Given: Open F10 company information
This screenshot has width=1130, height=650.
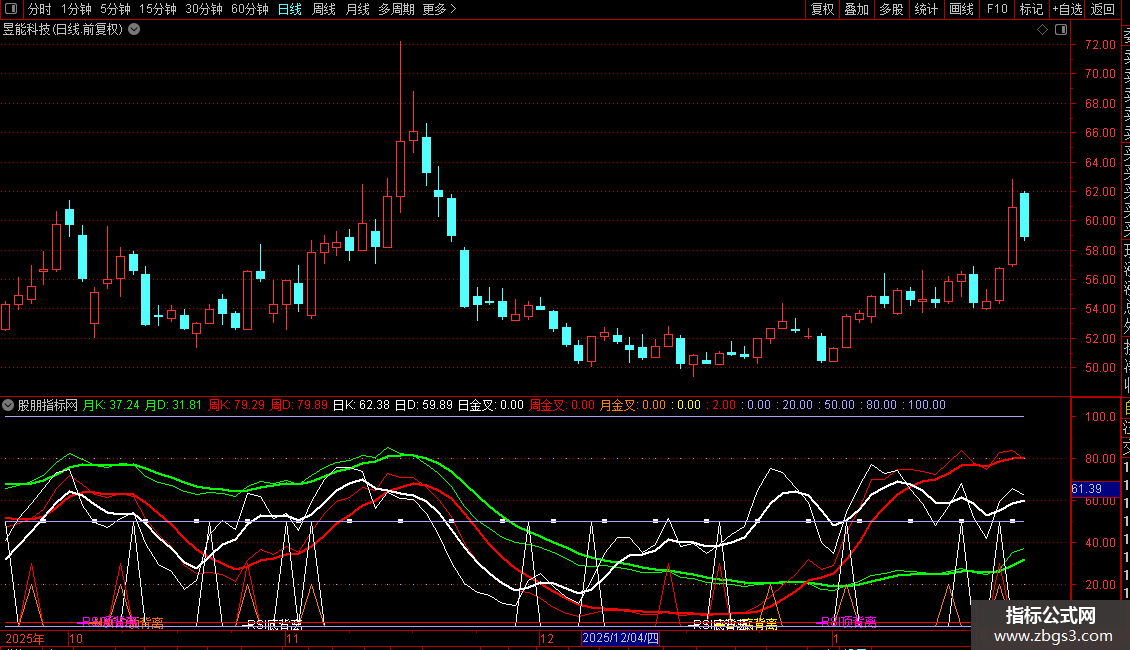Looking at the screenshot, I should [x=997, y=9].
